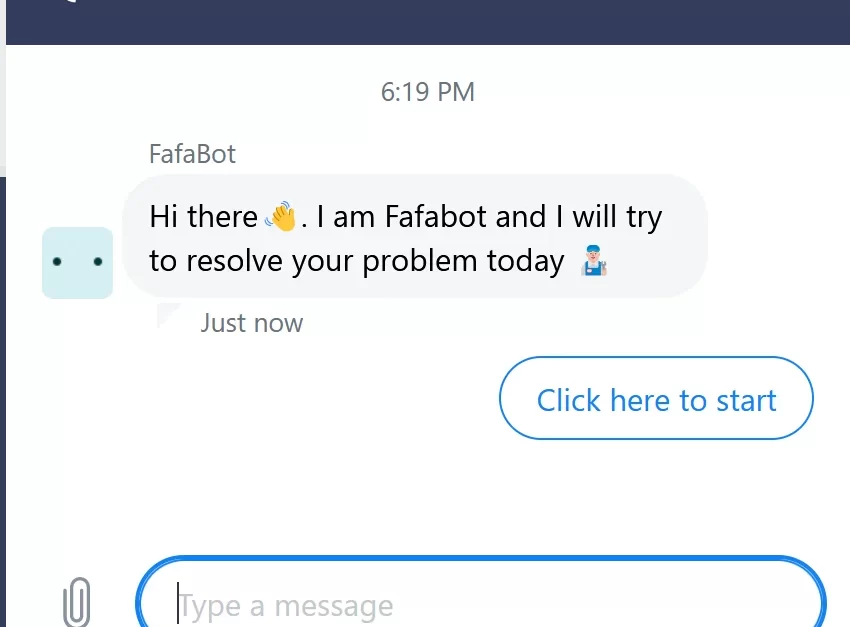Screen dimensions: 850x627
Task: Click the partially visible back icon in header
Action: pos(70,2)
